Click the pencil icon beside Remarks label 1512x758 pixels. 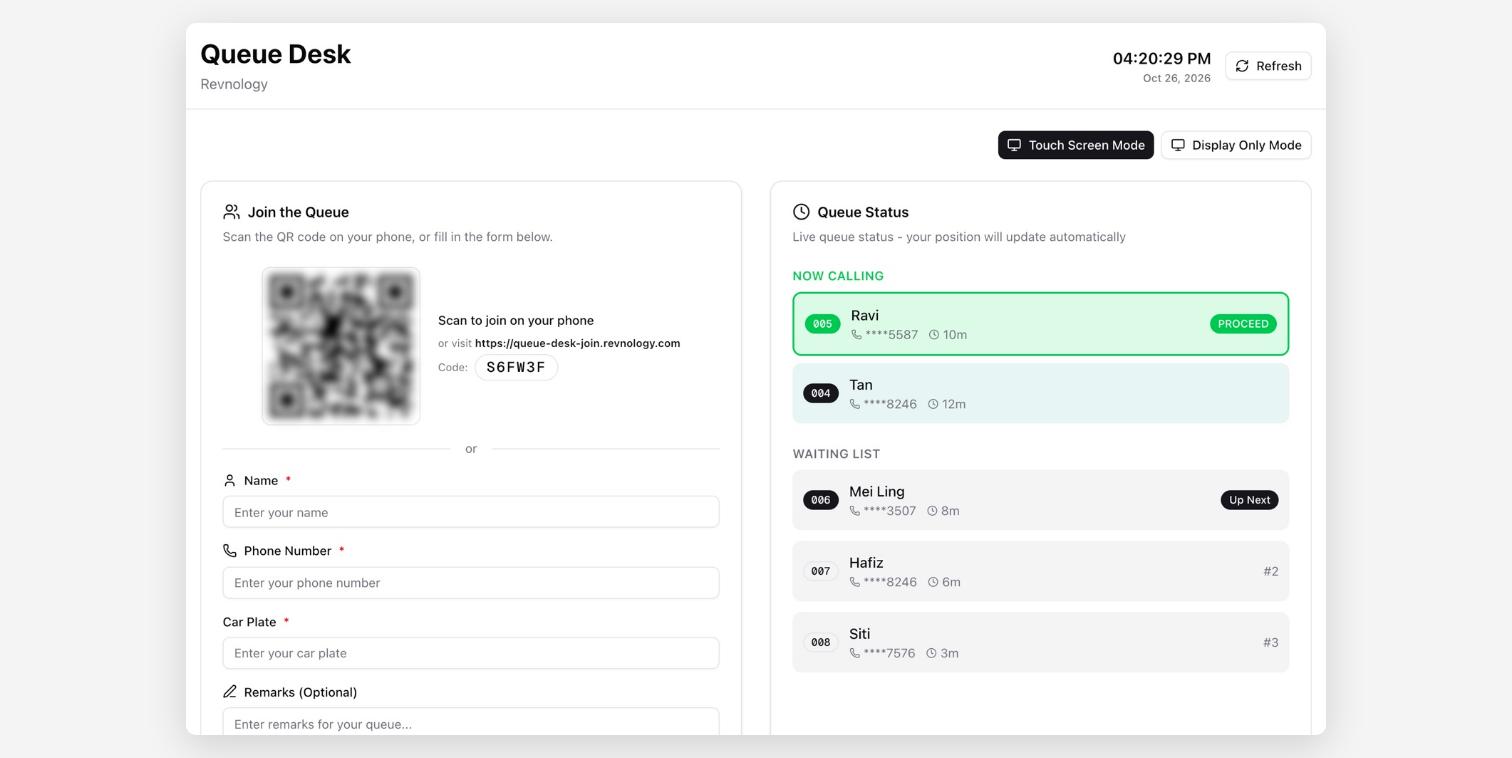tap(230, 692)
